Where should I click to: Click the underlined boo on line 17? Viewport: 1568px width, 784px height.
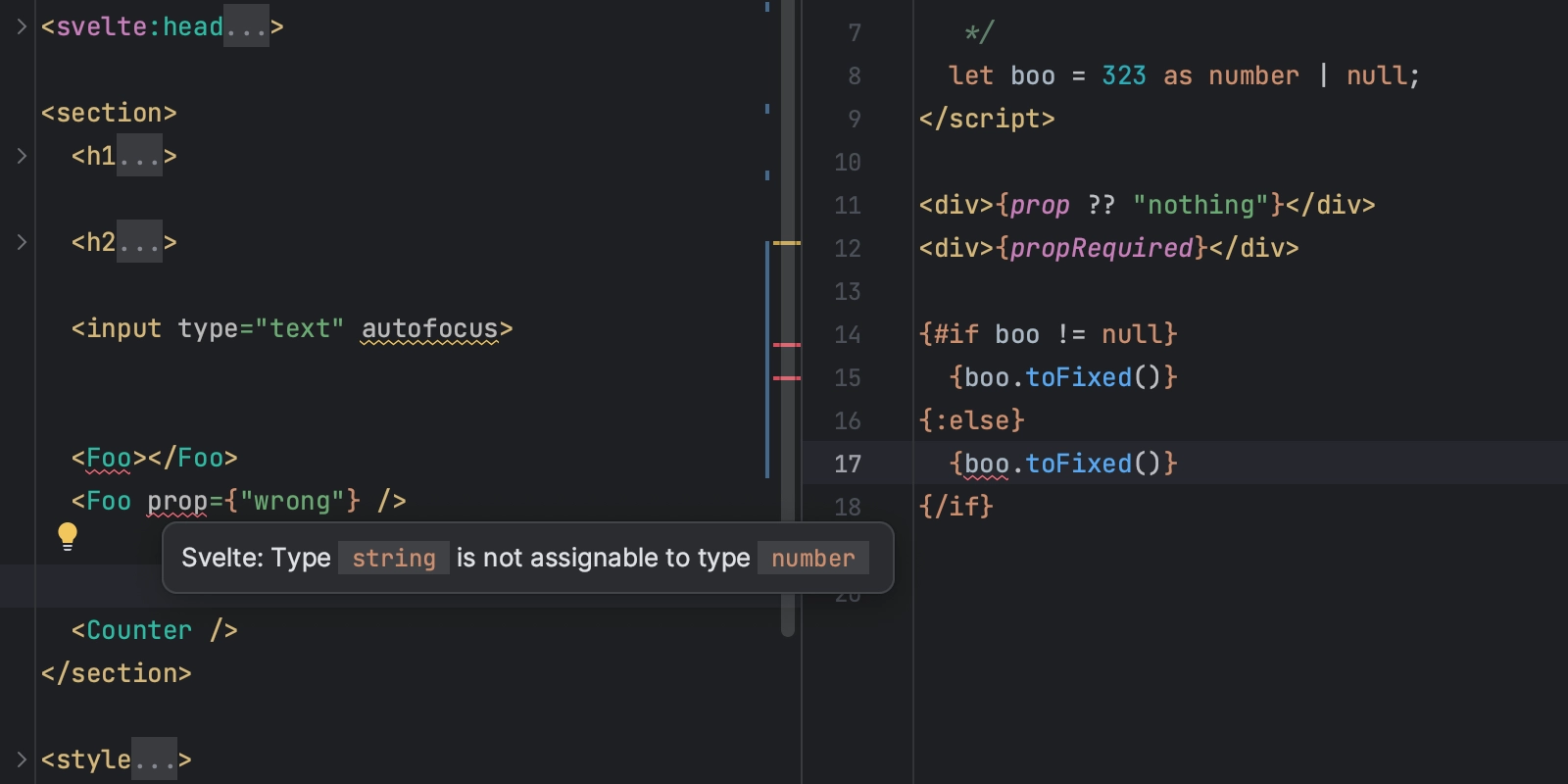(x=987, y=464)
